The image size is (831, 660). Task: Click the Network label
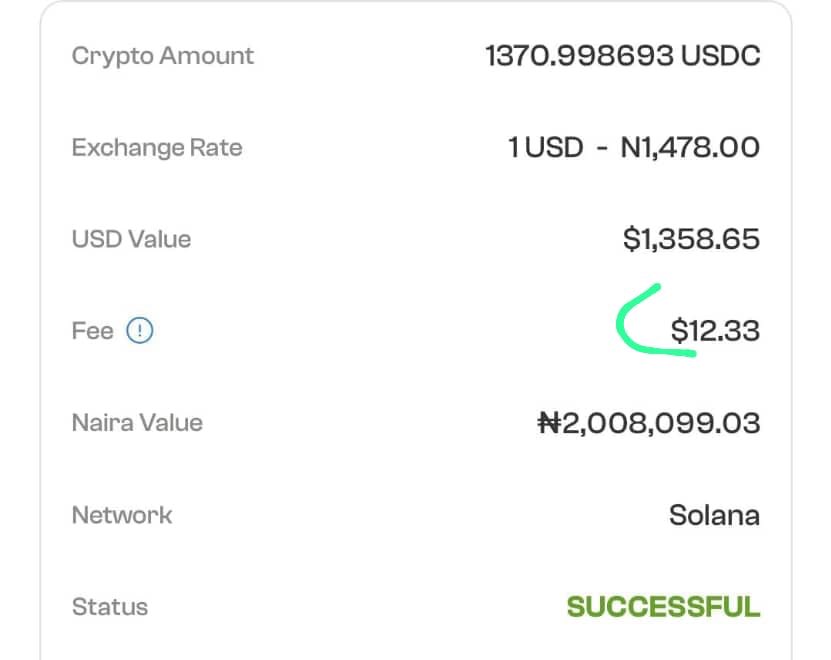122,515
